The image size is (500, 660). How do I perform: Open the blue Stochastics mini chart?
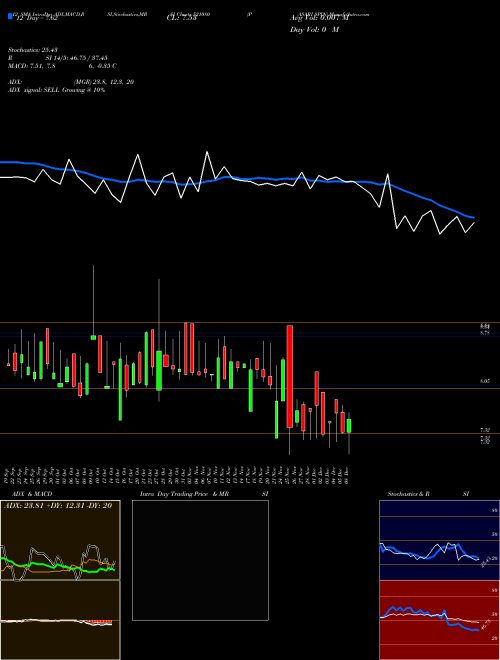439,540
